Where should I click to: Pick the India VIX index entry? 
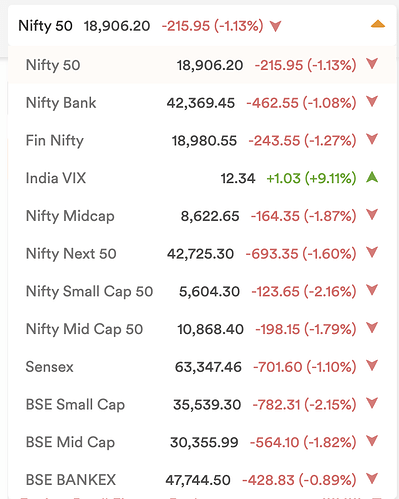pos(202,178)
